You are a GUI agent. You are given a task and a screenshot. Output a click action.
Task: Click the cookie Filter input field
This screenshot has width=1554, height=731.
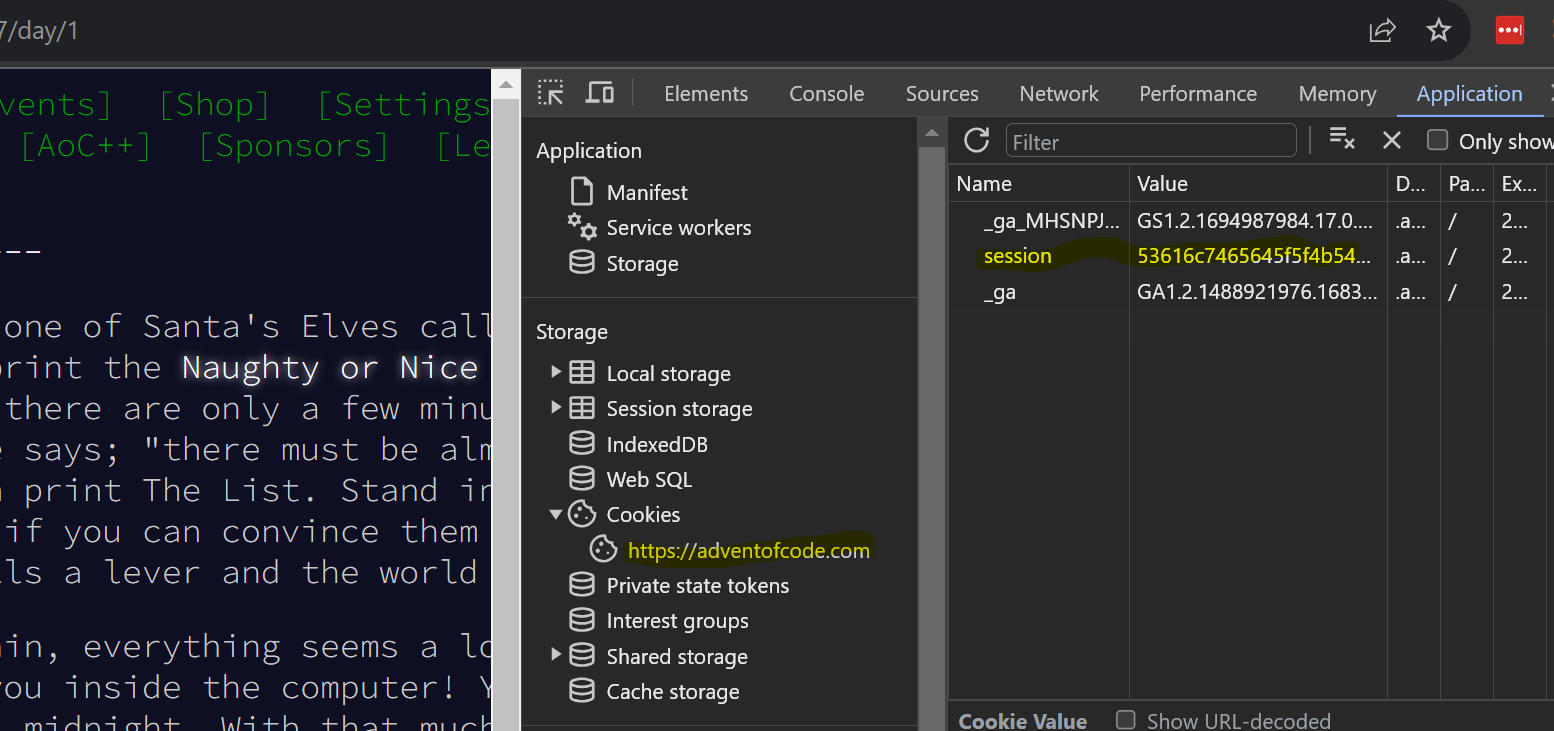(1150, 142)
